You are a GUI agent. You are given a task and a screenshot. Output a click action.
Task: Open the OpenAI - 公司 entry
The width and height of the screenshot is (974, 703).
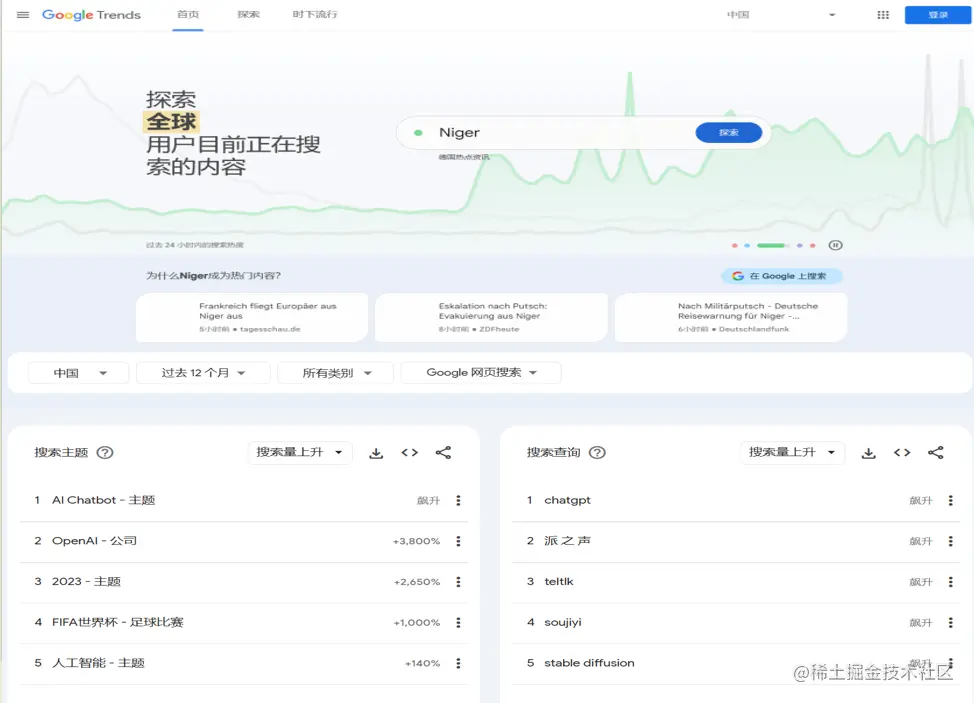click(x=94, y=542)
